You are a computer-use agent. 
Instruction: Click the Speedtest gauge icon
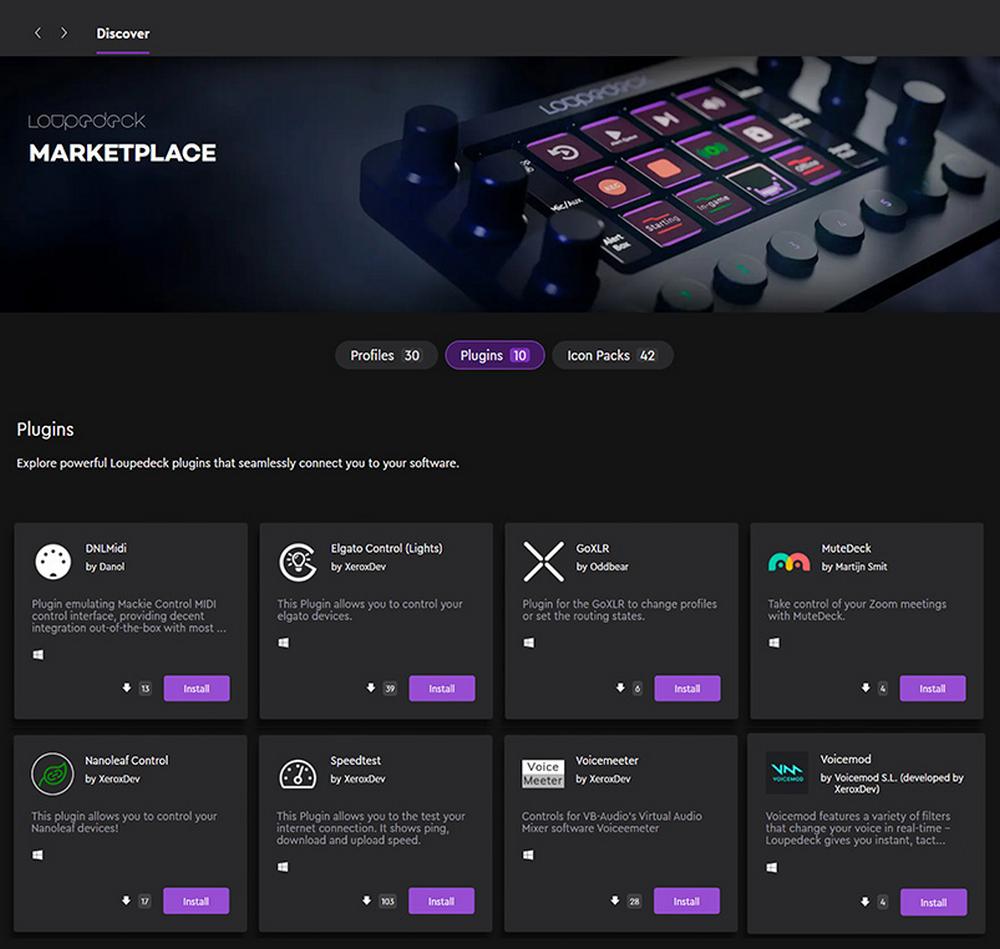(x=297, y=774)
